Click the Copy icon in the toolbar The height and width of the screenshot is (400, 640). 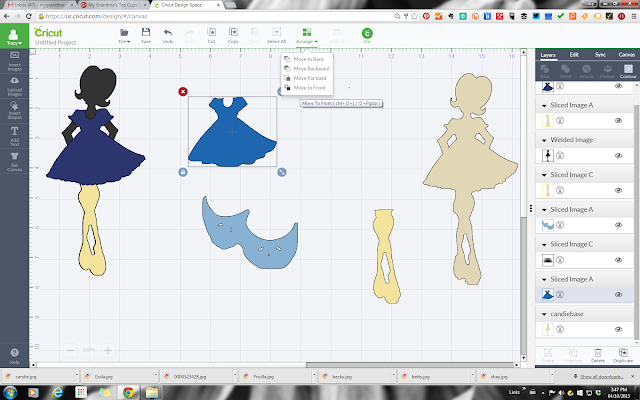(x=233, y=32)
